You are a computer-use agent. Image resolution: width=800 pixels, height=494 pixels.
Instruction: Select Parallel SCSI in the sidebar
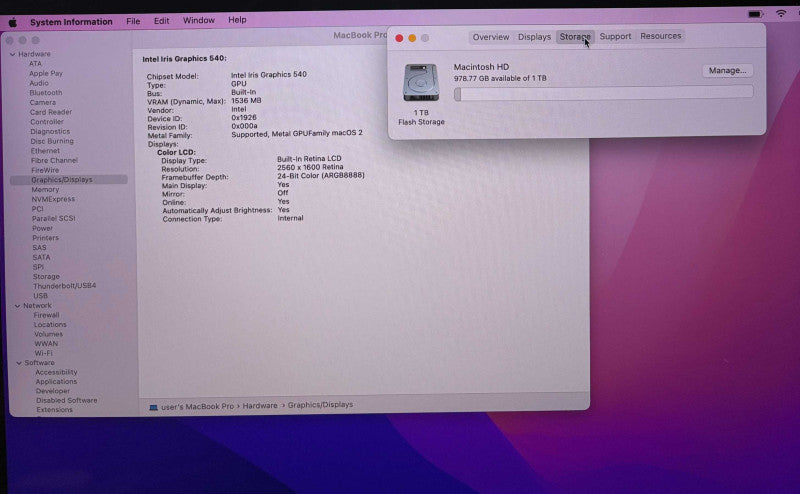(x=54, y=219)
